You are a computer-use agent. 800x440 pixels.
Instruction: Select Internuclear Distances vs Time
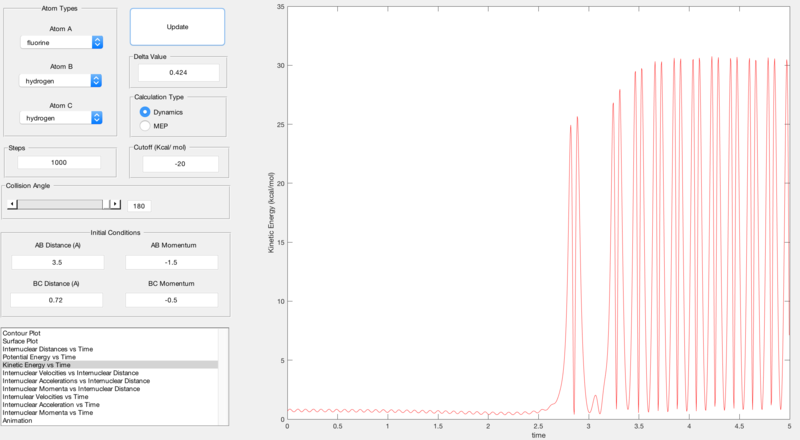point(48,349)
